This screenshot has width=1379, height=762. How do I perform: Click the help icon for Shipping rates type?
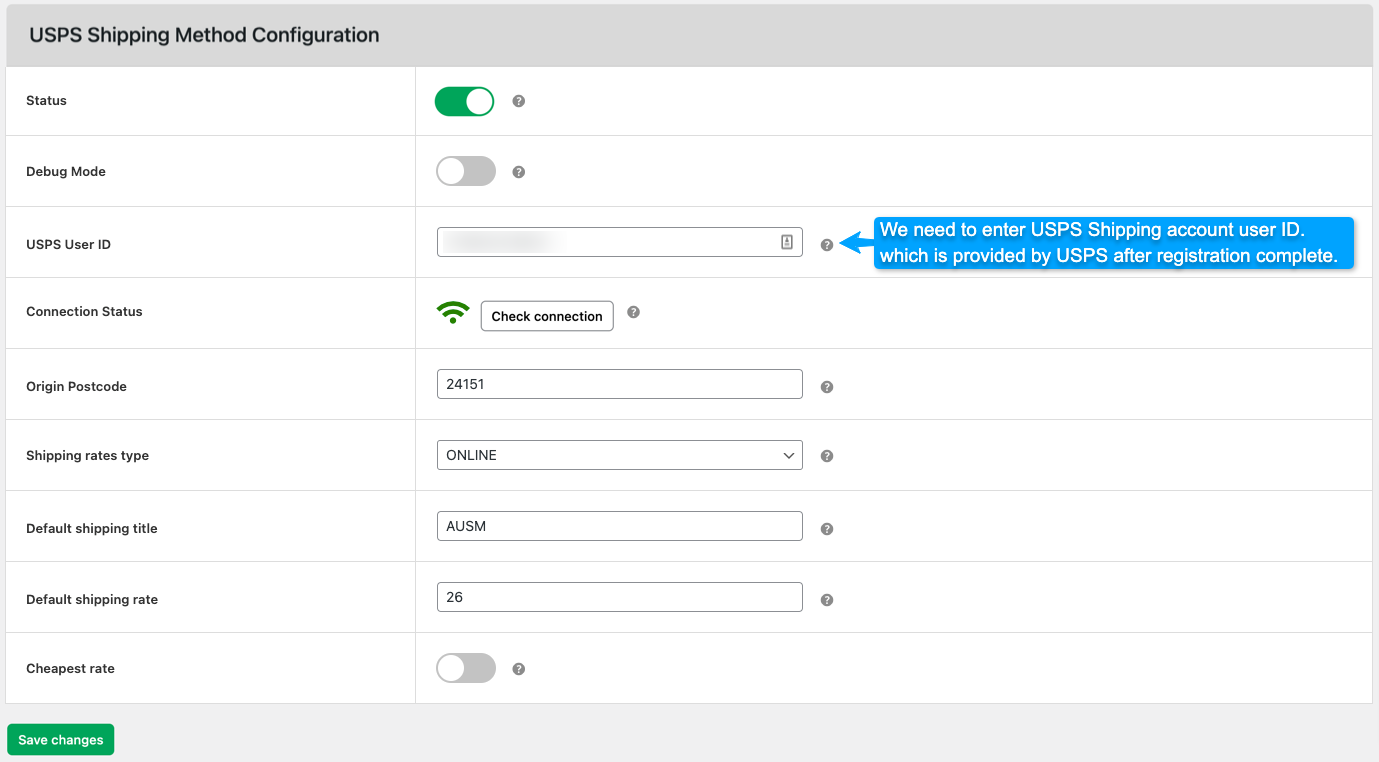click(827, 456)
